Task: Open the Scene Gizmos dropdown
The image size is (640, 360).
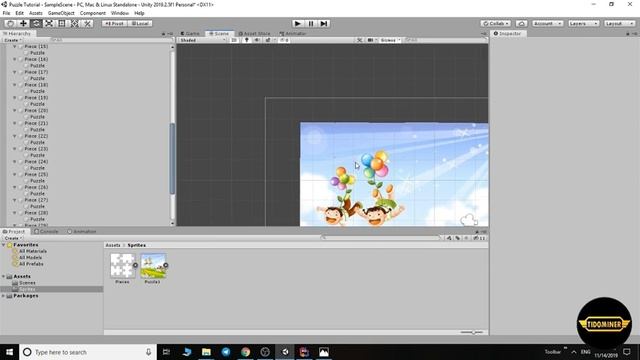Action: [390, 40]
